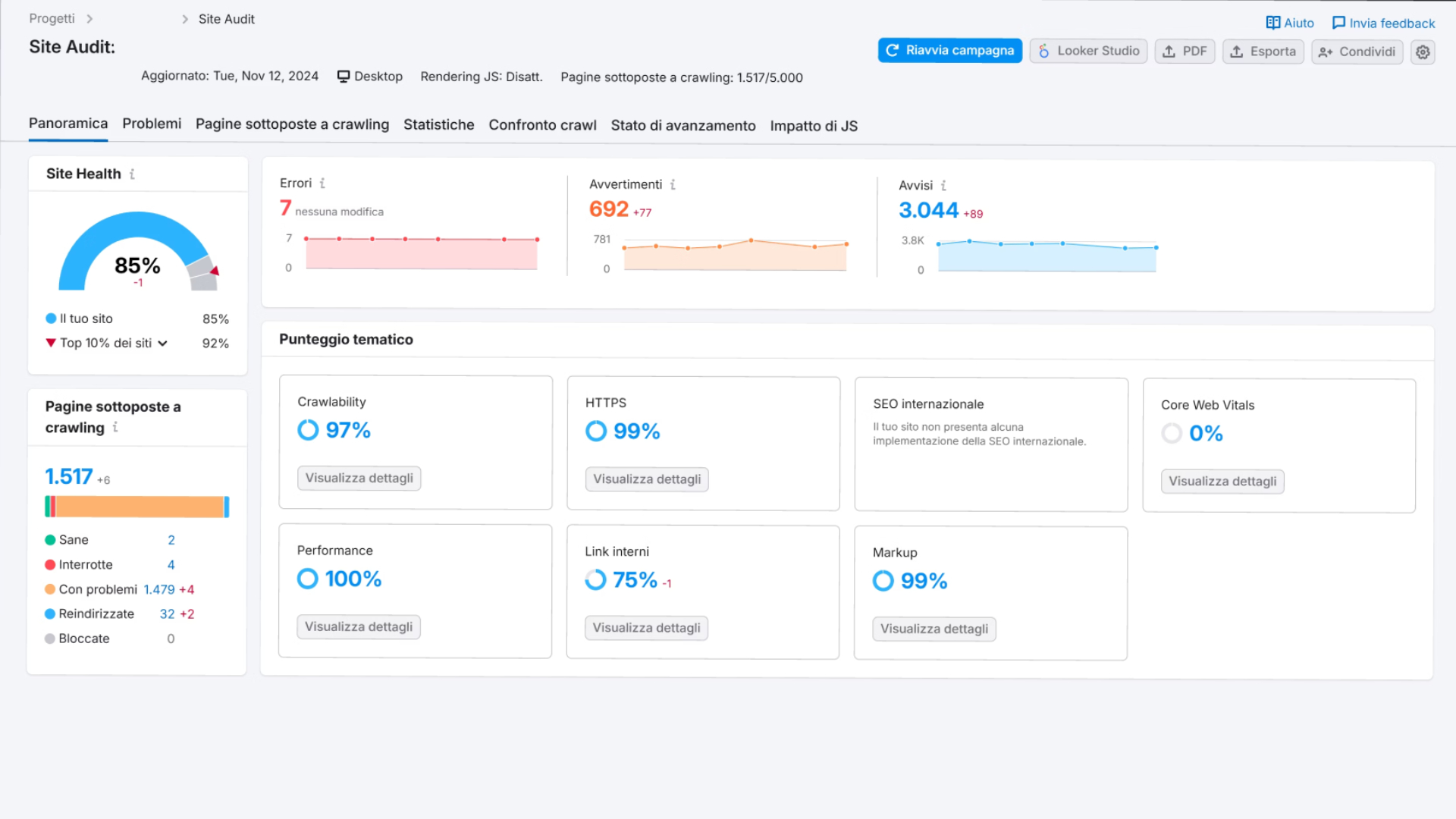Open Looker Studio integration

[x=1088, y=51]
